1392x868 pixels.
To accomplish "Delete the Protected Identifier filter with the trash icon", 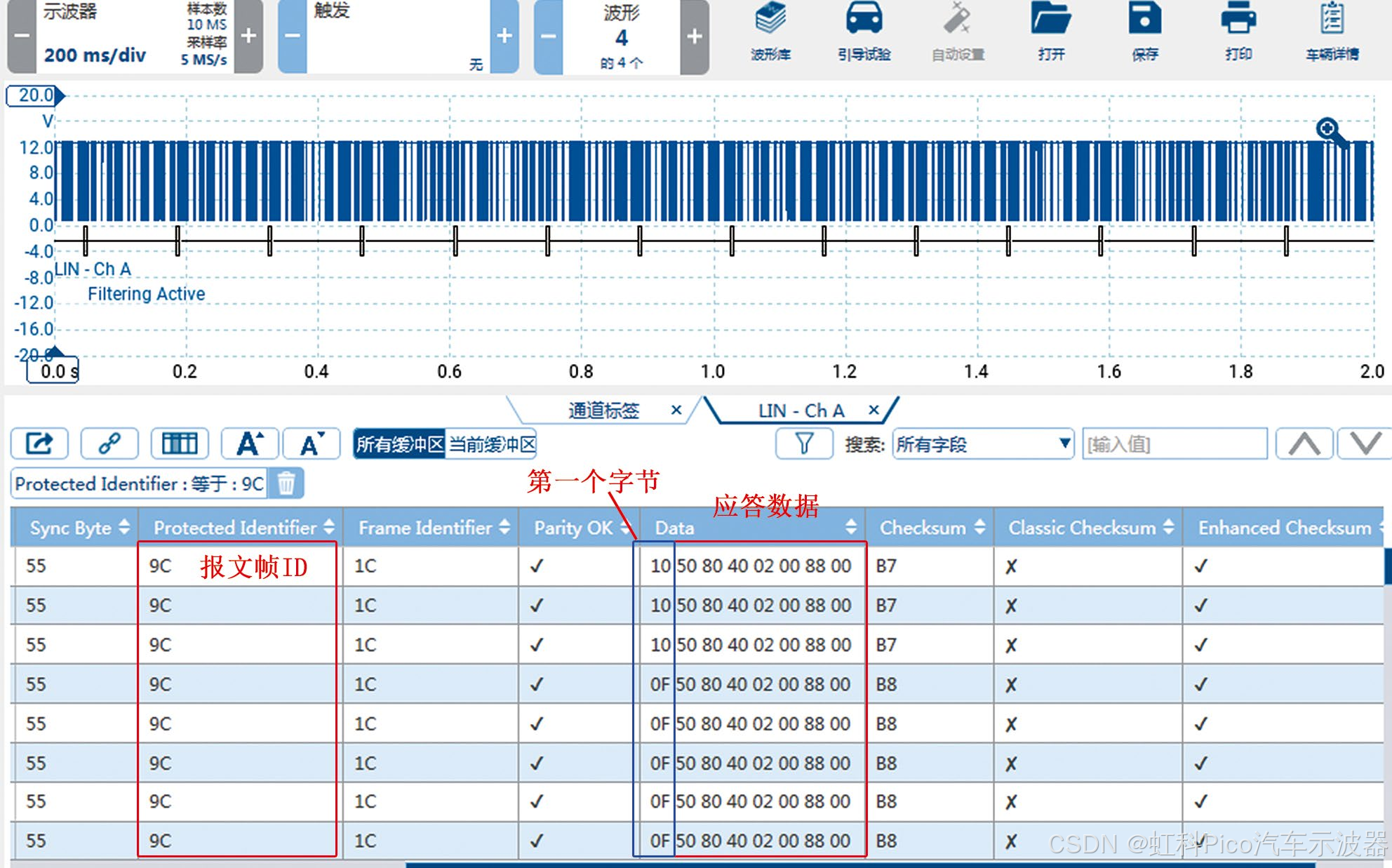I will (286, 483).
